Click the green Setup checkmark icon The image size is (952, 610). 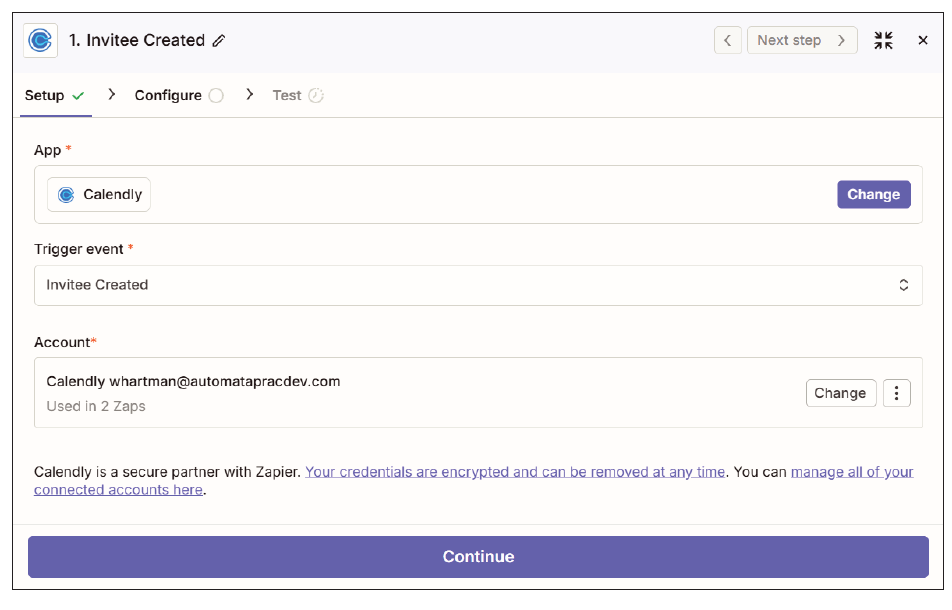78,96
